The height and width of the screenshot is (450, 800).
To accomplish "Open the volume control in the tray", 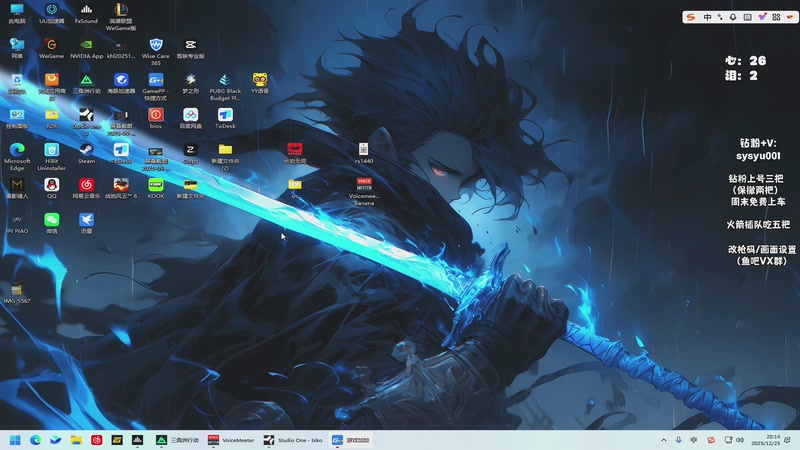I will (x=740, y=440).
